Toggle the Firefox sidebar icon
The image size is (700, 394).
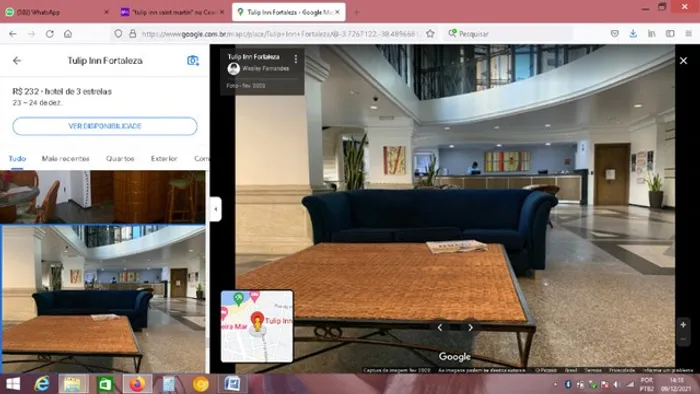670,34
